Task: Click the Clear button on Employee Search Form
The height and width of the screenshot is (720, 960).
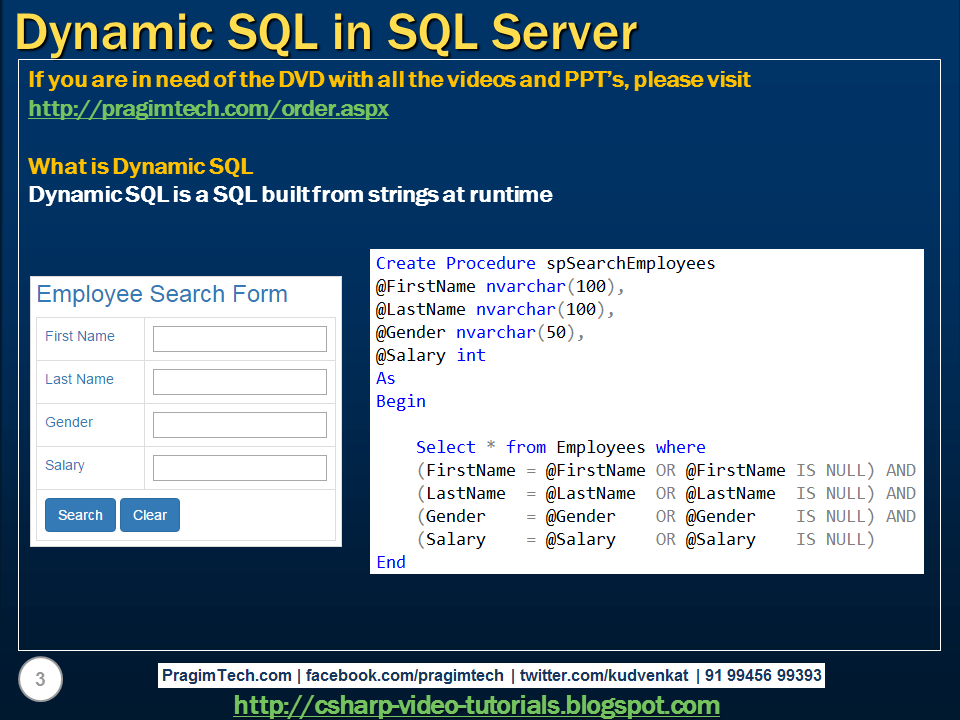Action: pos(149,514)
